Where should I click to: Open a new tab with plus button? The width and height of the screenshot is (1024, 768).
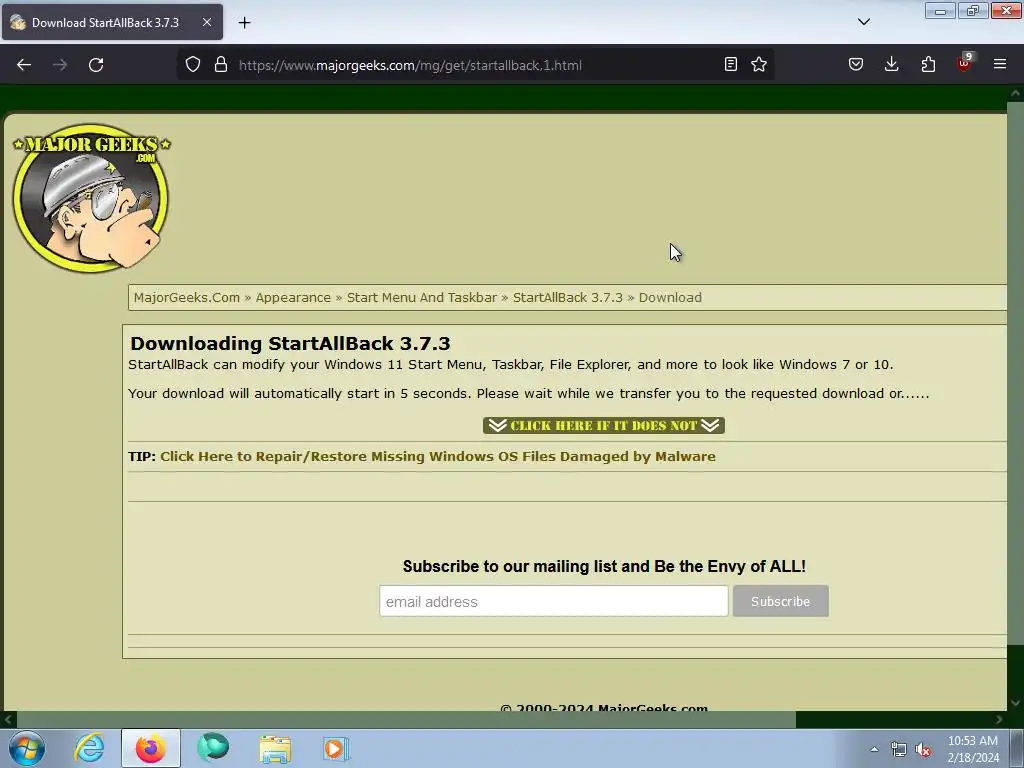(244, 23)
